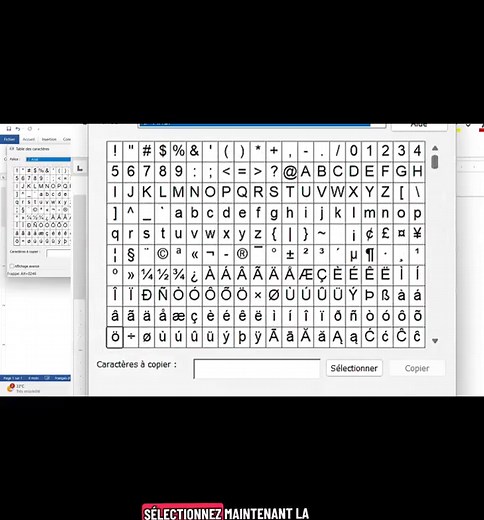Choose the section sign § cell
The height and width of the screenshot is (520, 484).
pyautogui.click(x=131, y=254)
